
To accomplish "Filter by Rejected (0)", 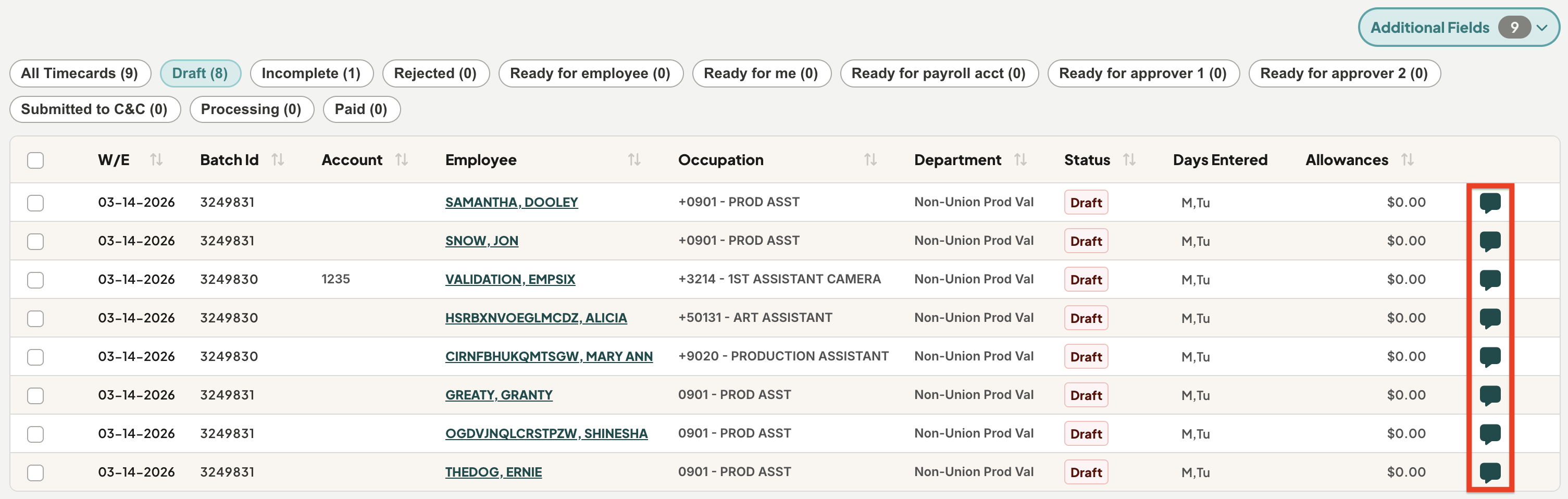I will click(435, 73).
